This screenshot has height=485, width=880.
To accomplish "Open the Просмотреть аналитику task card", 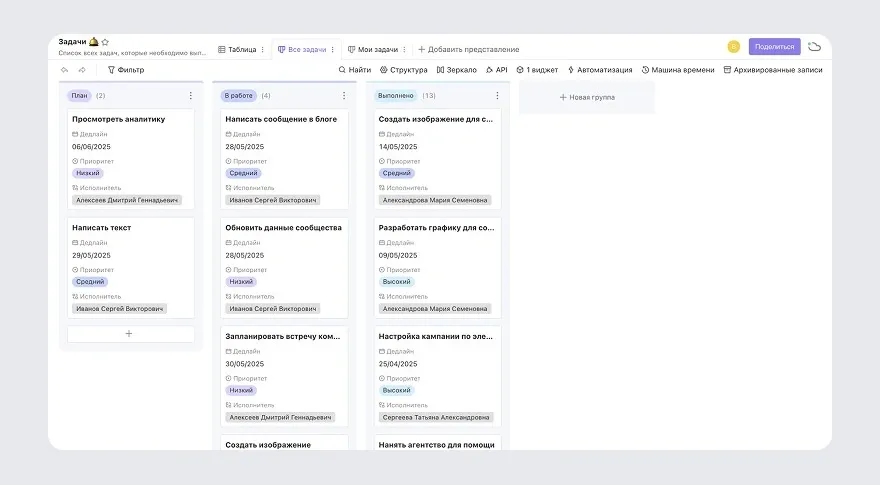I will (118, 119).
